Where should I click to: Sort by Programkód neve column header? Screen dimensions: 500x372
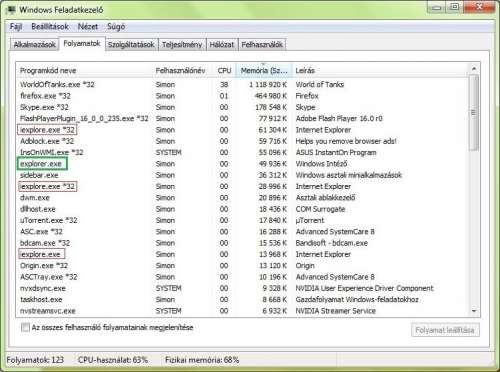pyautogui.click(x=84, y=70)
